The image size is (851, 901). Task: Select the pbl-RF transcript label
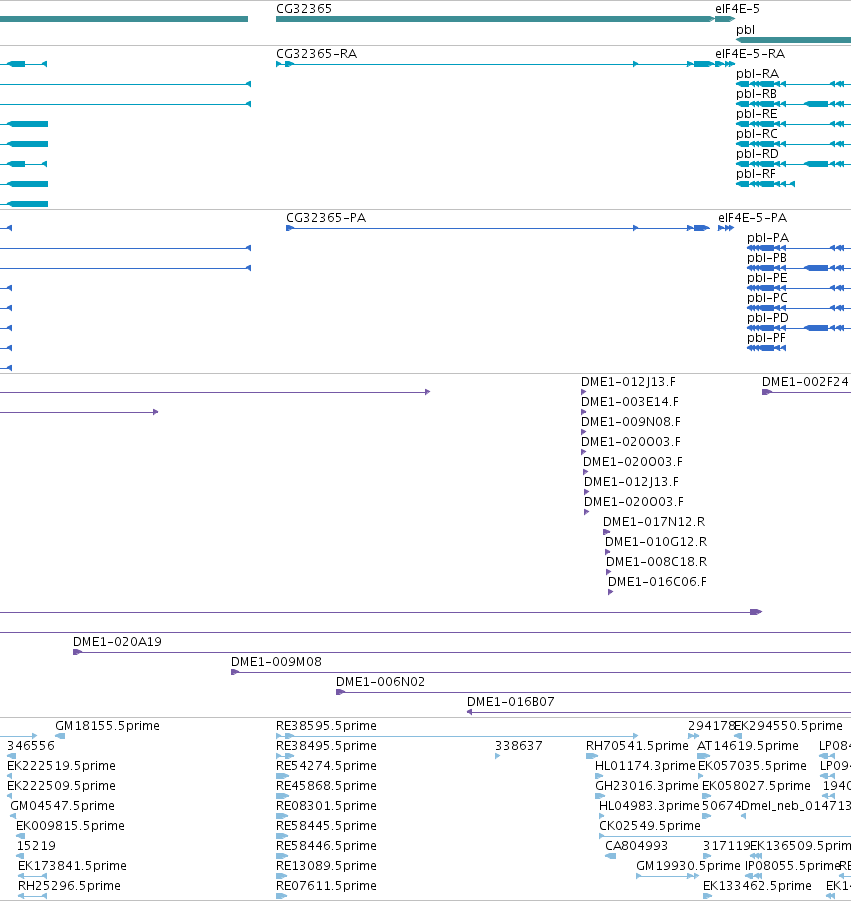[756, 174]
